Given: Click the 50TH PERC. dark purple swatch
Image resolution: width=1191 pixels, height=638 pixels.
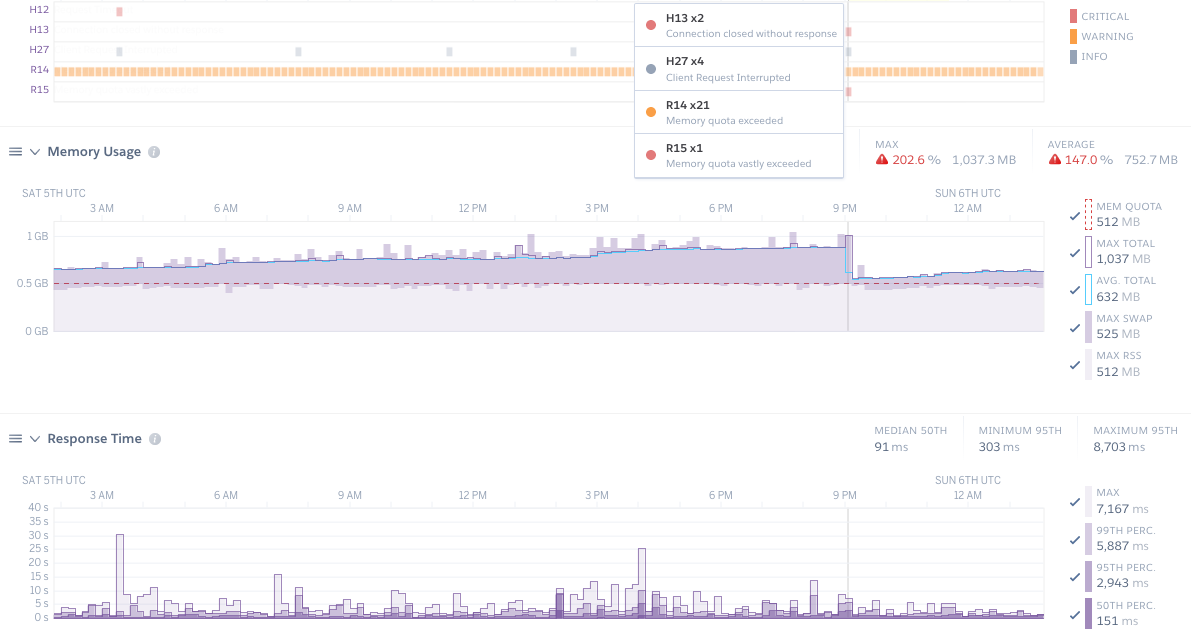Looking at the screenshot, I should 1088,614.
